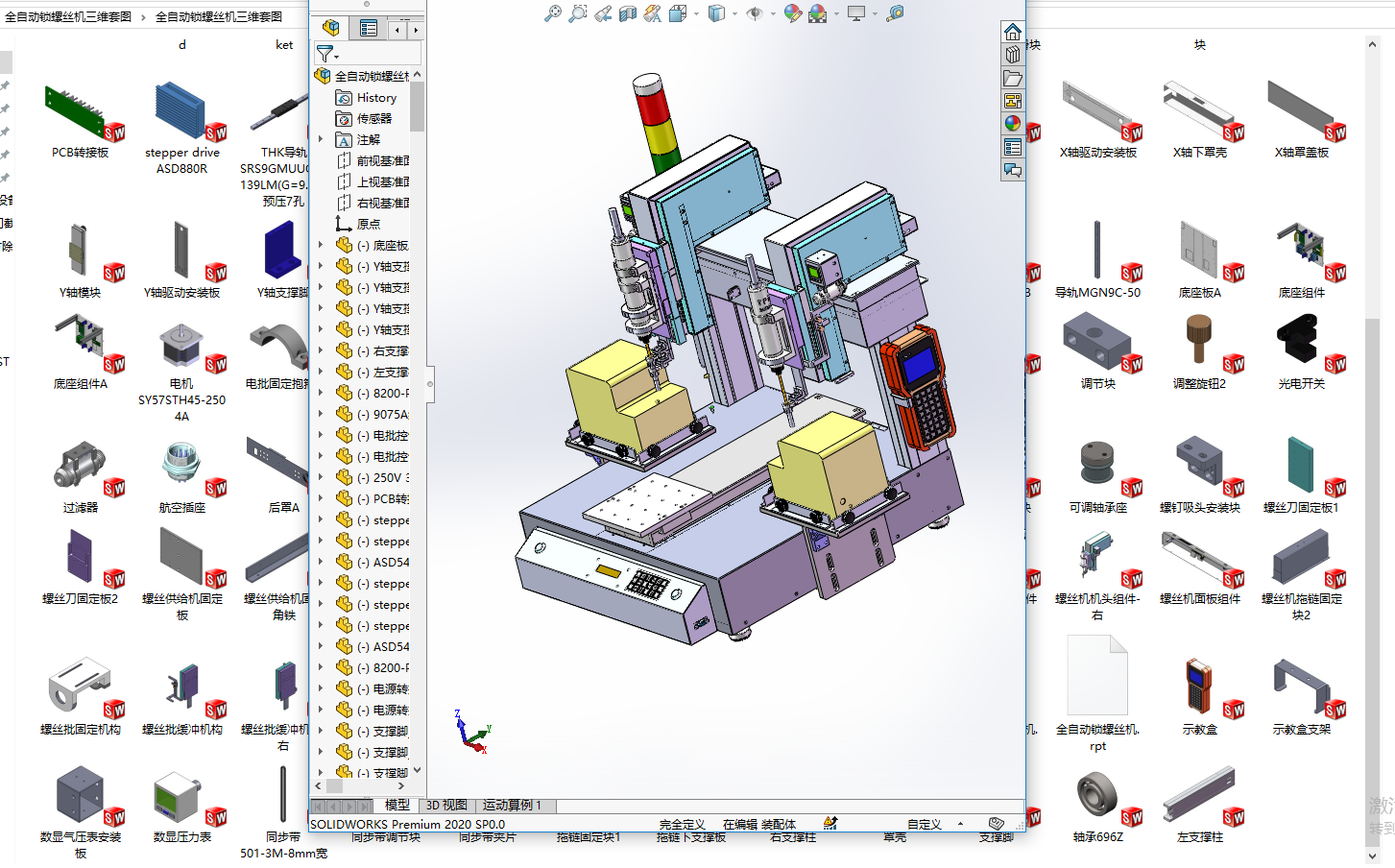Click the View Settings monitor icon
This screenshot has width=1395, height=868.
pyautogui.click(x=856, y=13)
